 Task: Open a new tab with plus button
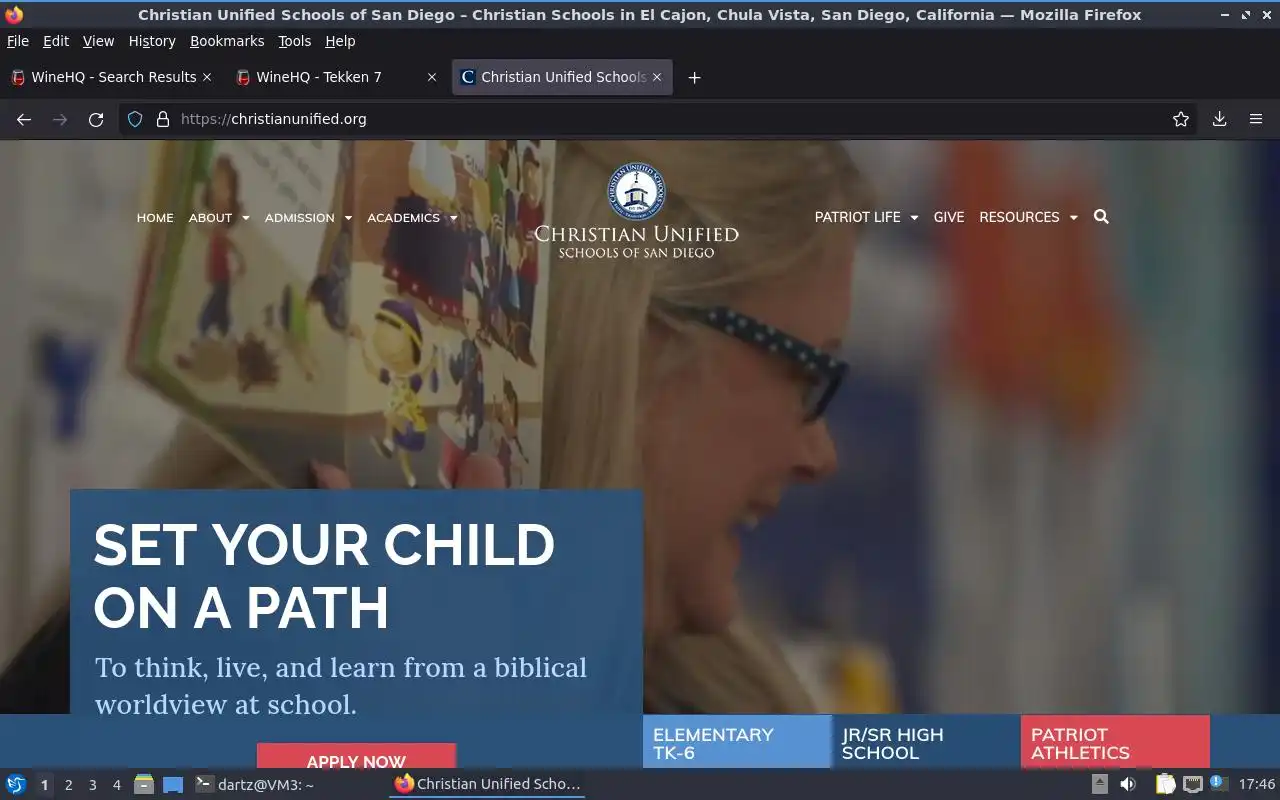pos(694,77)
